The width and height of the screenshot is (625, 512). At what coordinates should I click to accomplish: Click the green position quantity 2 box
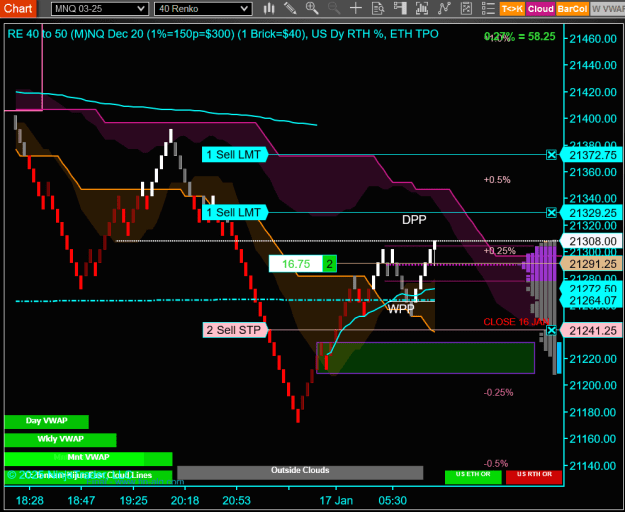[x=330, y=264]
